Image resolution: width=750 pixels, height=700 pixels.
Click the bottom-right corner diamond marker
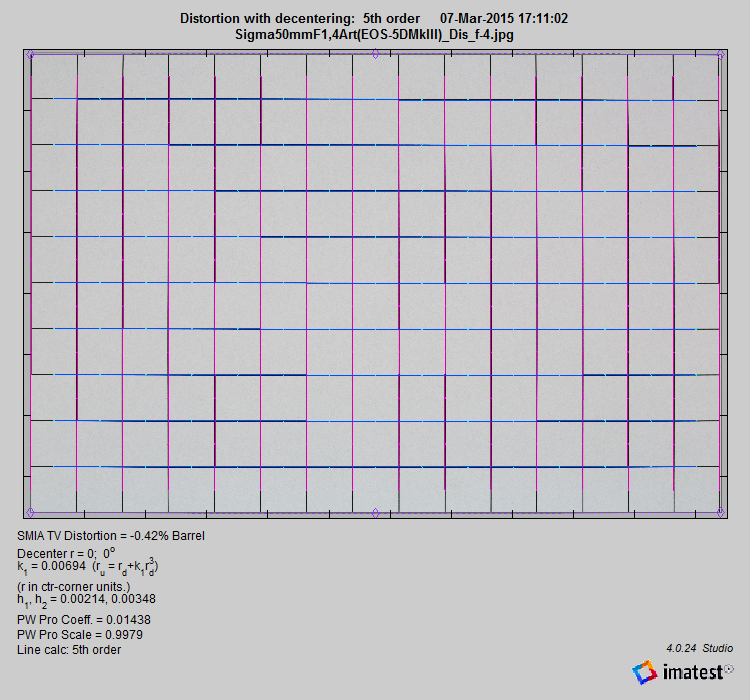tap(720, 513)
